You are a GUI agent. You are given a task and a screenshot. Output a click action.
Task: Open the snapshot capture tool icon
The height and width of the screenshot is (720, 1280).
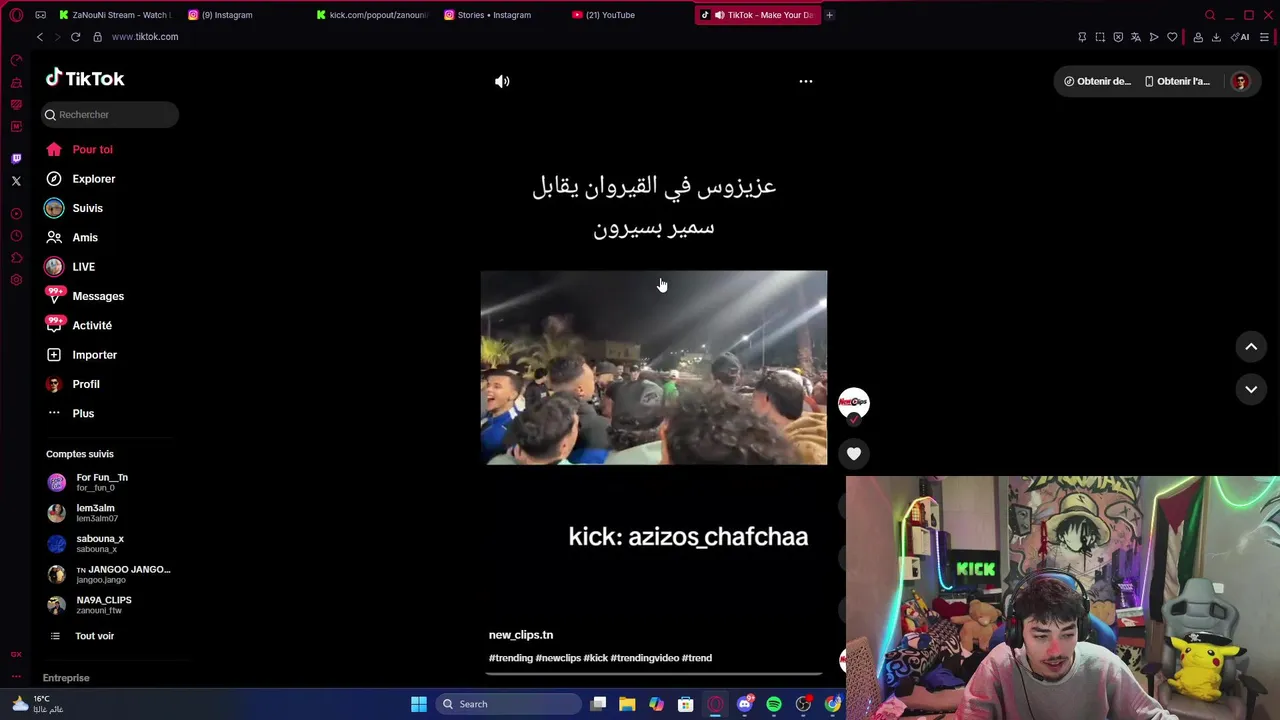pos(1100,37)
